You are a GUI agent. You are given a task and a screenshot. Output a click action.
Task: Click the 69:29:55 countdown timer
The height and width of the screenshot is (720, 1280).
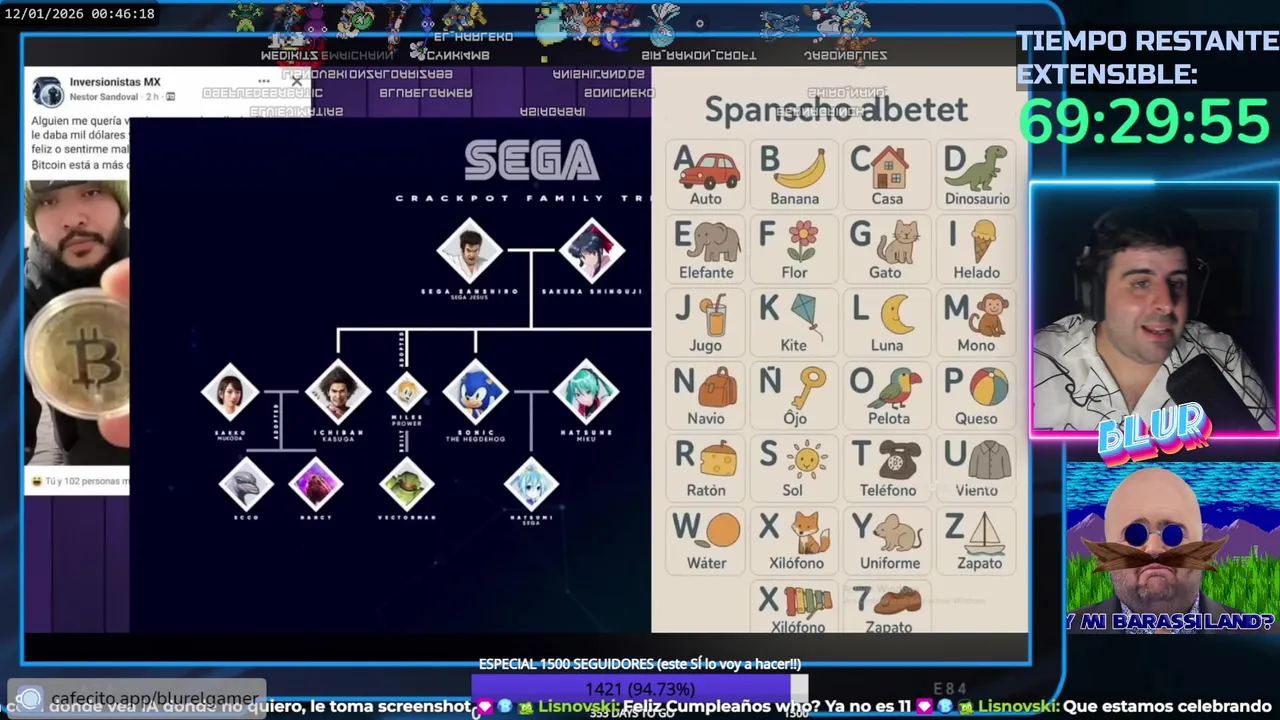click(x=1144, y=121)
